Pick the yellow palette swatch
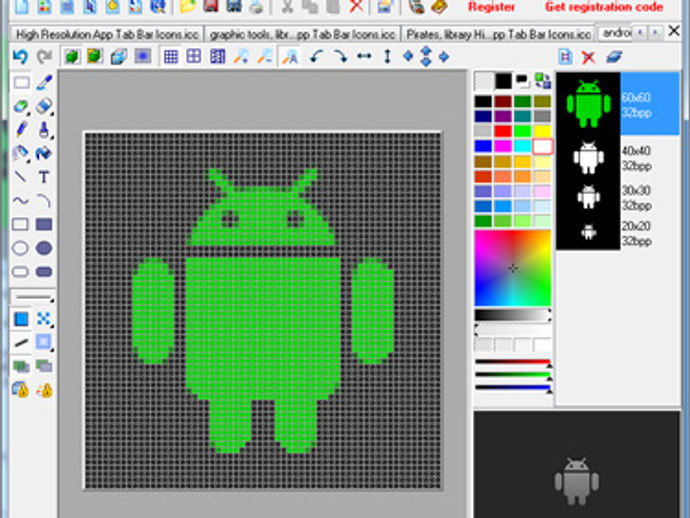This screenshot has width=690, height=518. 542,131
